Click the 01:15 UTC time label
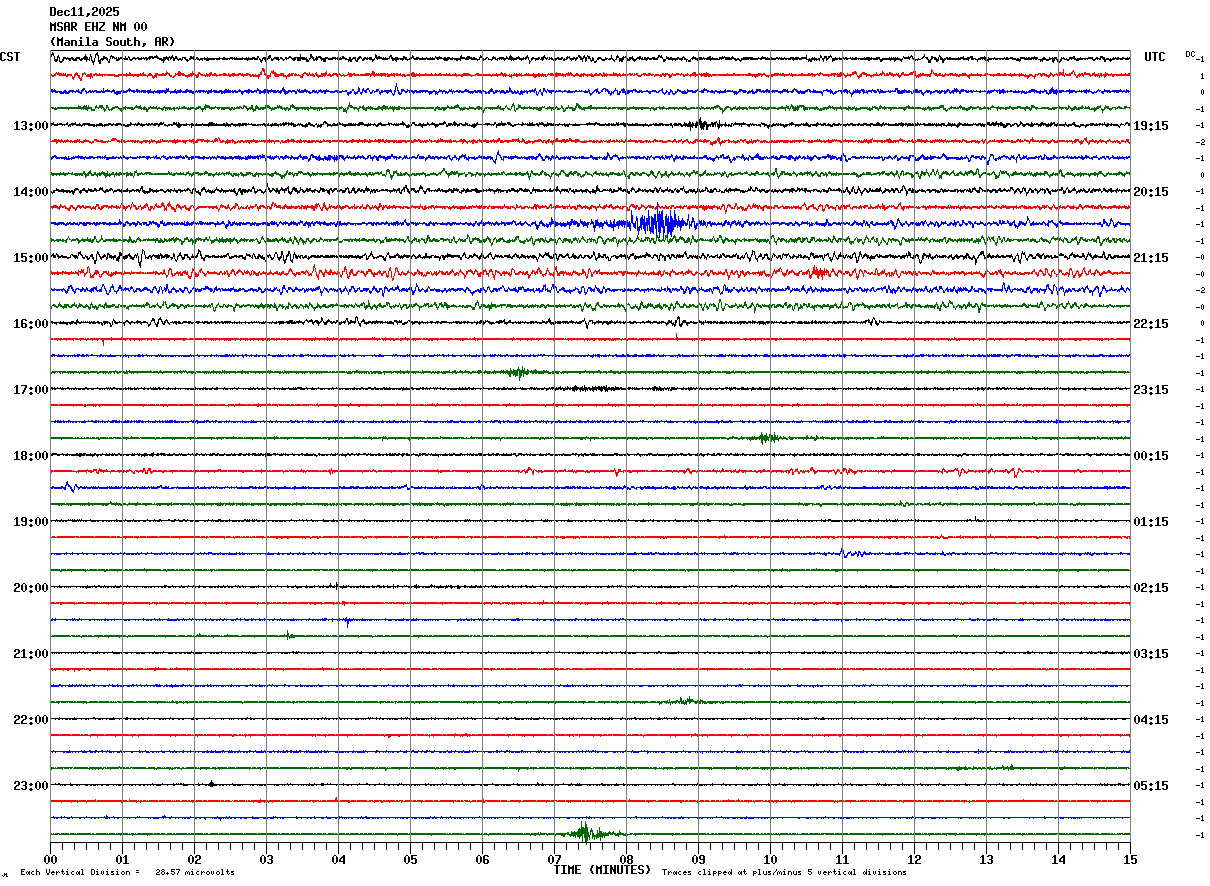1210x886 pixels. 1151,522
